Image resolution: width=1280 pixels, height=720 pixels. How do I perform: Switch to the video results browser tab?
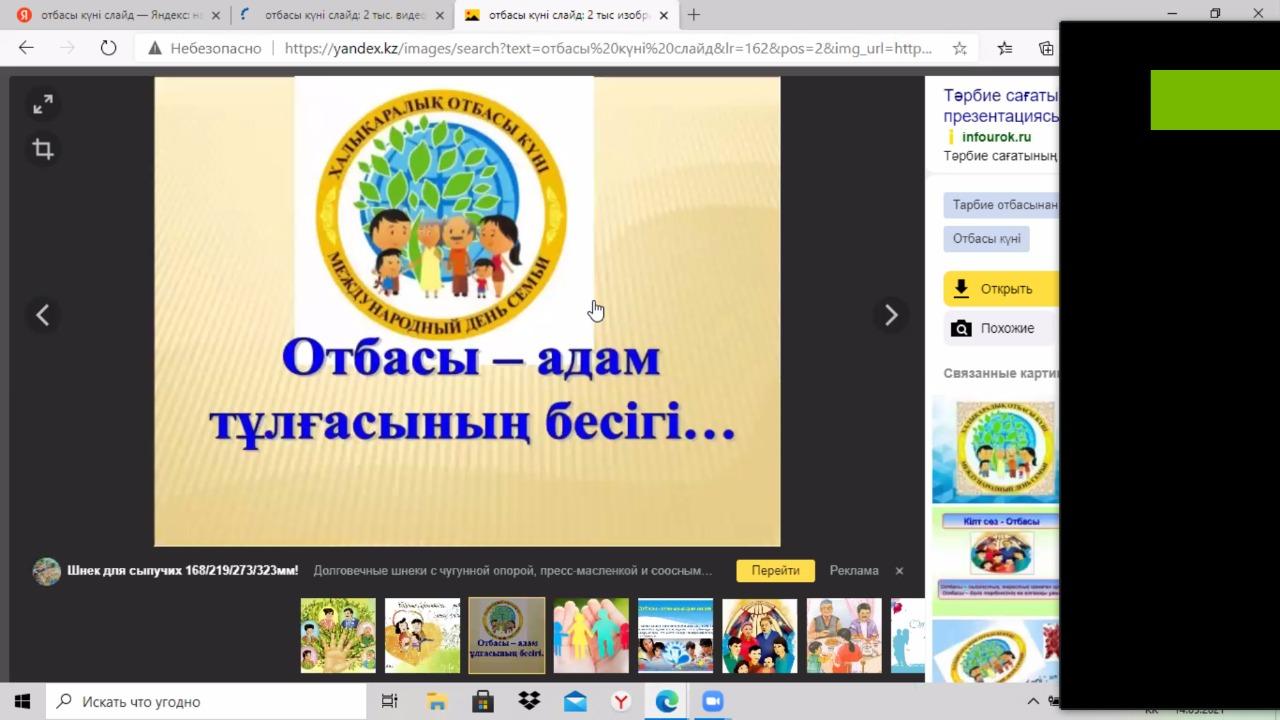point(340,15)
